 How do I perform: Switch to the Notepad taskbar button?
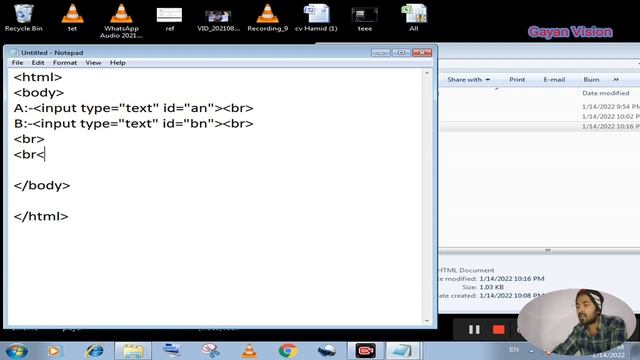click(402, 351)
